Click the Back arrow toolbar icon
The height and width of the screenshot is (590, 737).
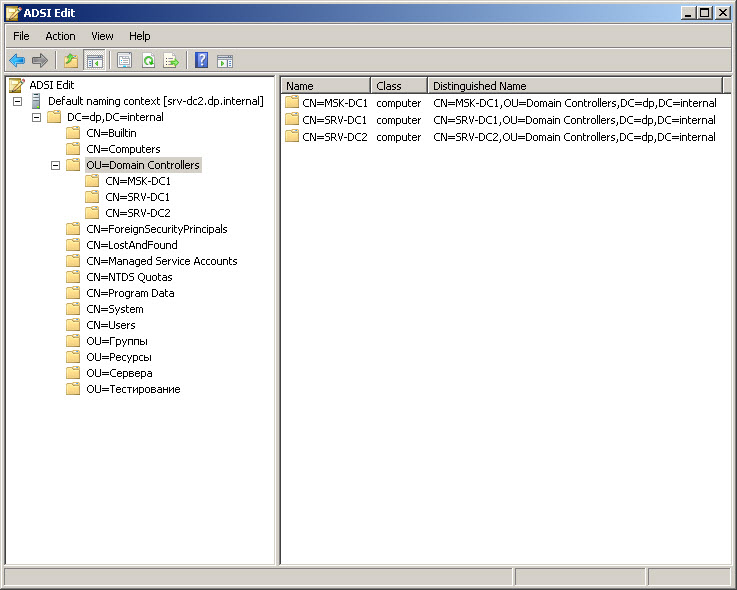pyautogui.click(x=17, y=61)
